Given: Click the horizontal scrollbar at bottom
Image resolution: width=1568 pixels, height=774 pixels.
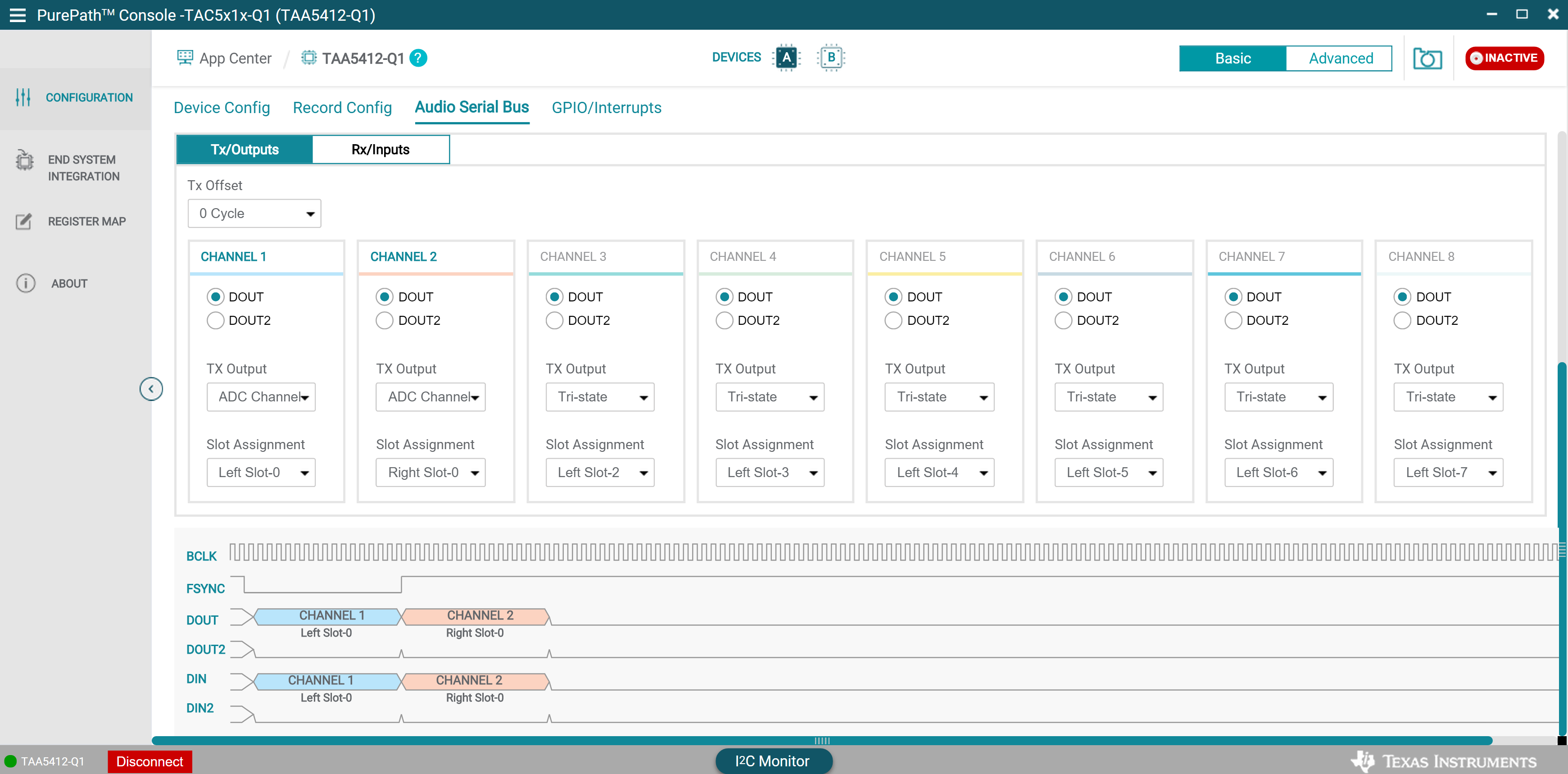Looking at the screenshot, I should pos(822,741).
